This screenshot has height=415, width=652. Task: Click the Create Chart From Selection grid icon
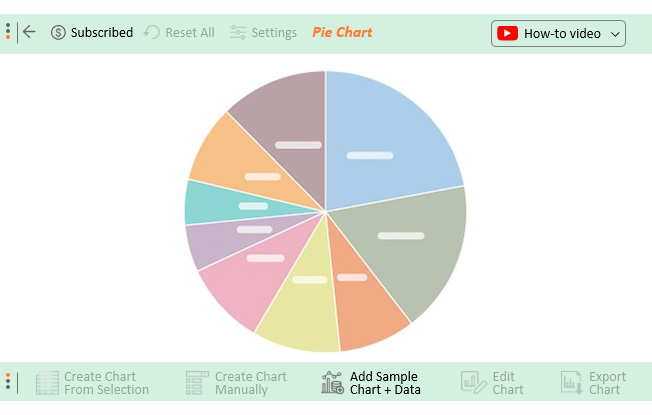(47, 383)
